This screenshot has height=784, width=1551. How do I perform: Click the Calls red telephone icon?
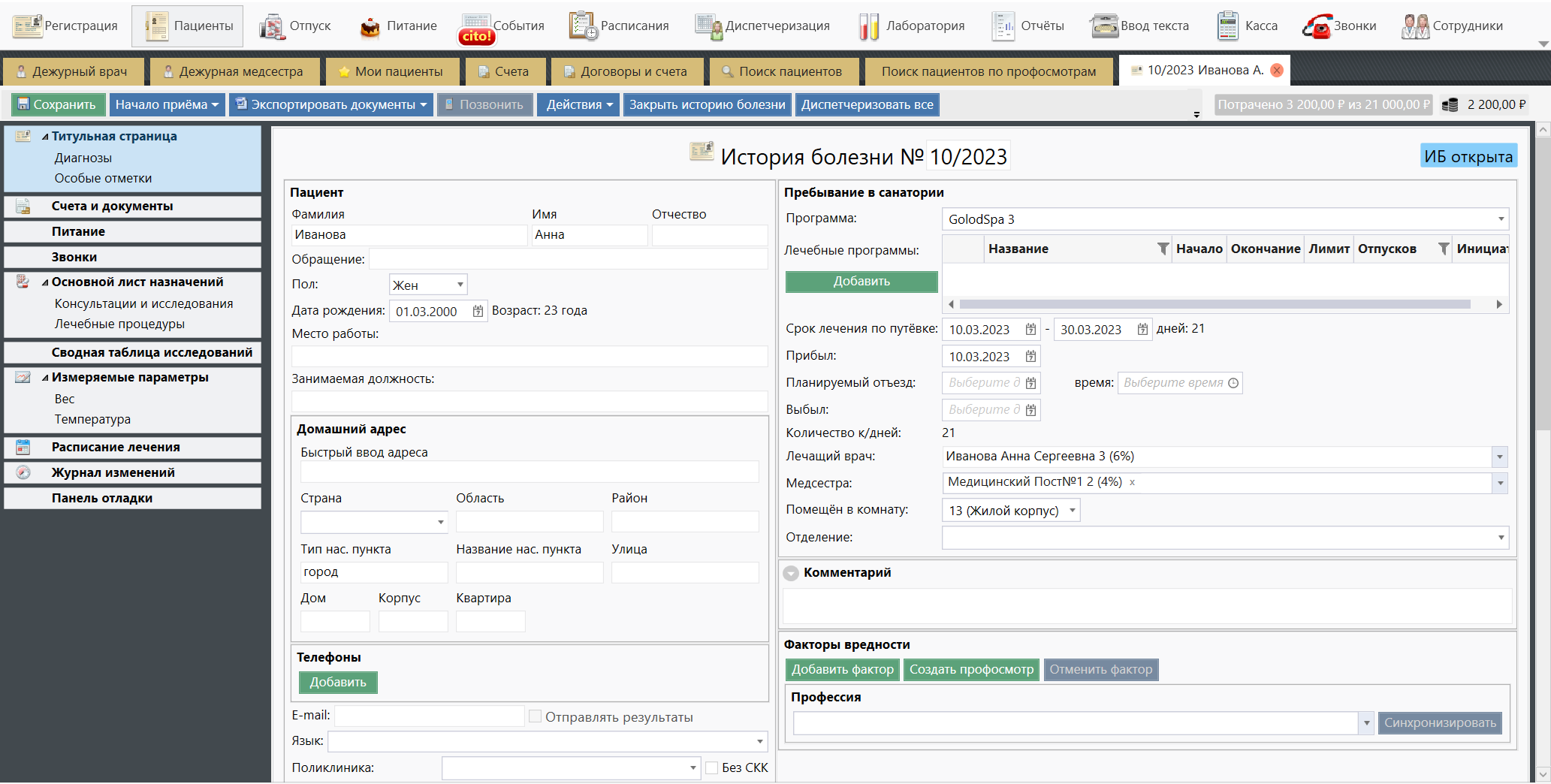[1317, 26]
